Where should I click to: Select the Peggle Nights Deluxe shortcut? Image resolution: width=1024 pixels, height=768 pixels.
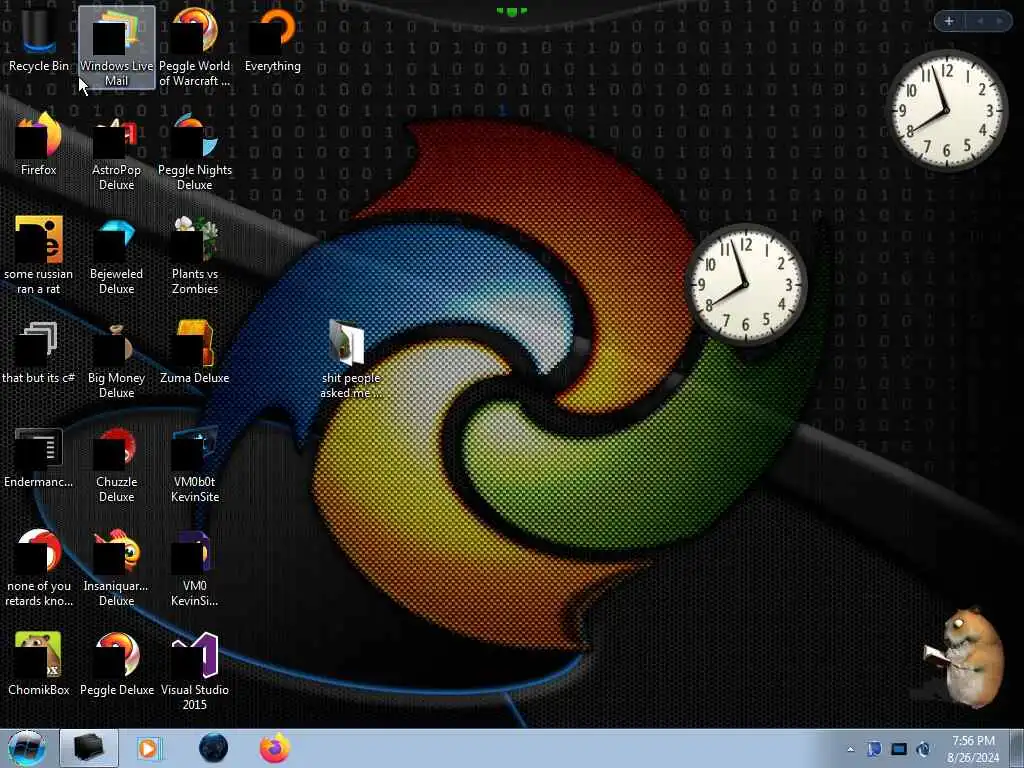click(195, 152)
